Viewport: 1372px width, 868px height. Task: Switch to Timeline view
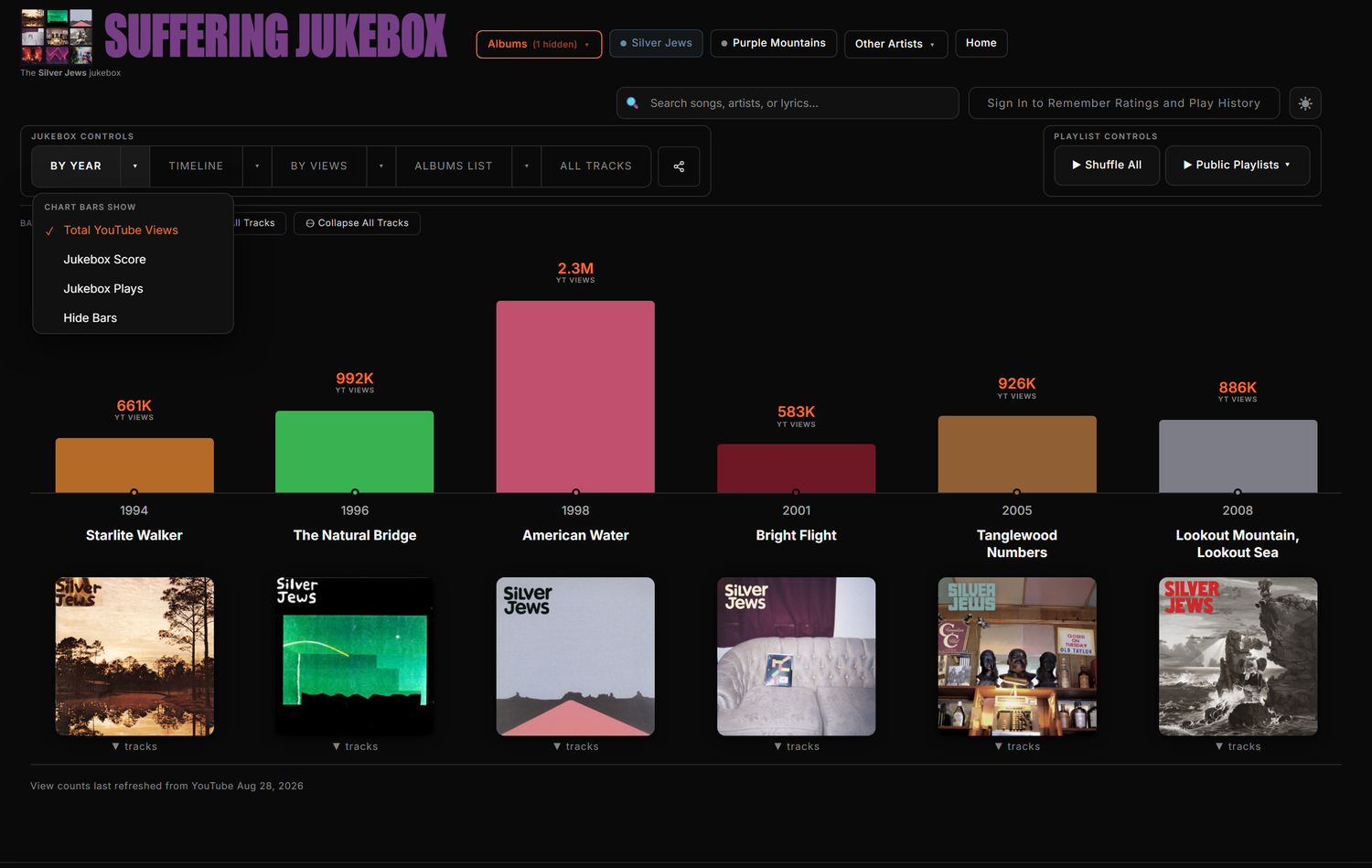pos(196,166)
